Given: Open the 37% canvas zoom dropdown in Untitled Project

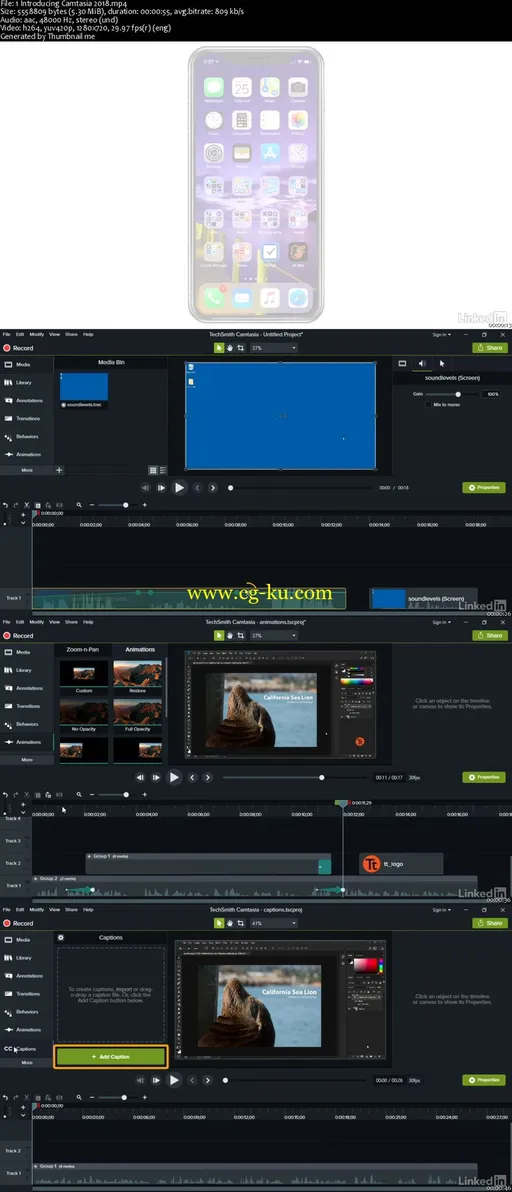Looking at the screenshot, I should (273, 347).
